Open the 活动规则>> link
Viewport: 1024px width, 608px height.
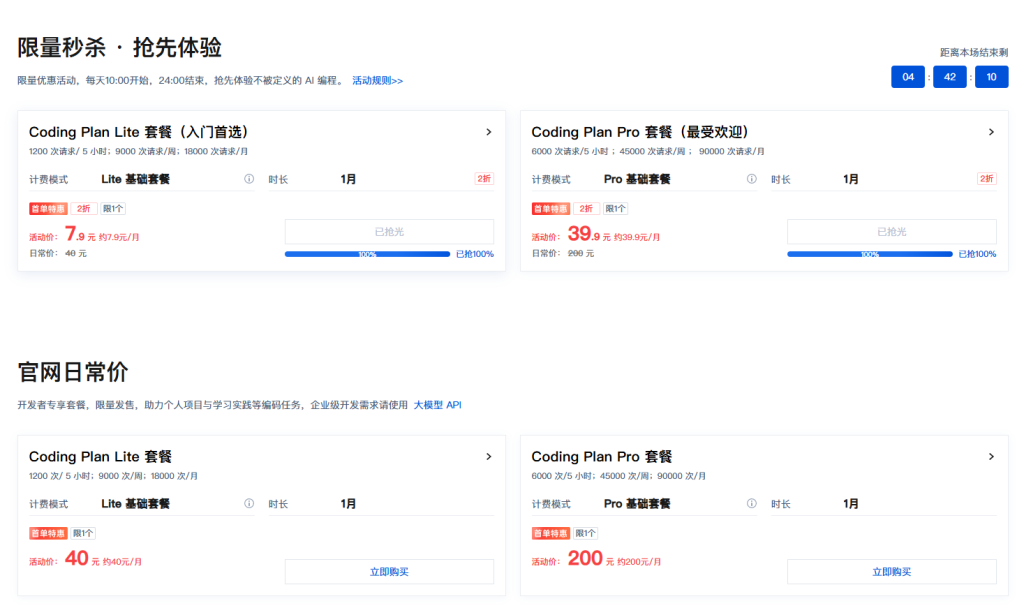pos(377,80)
